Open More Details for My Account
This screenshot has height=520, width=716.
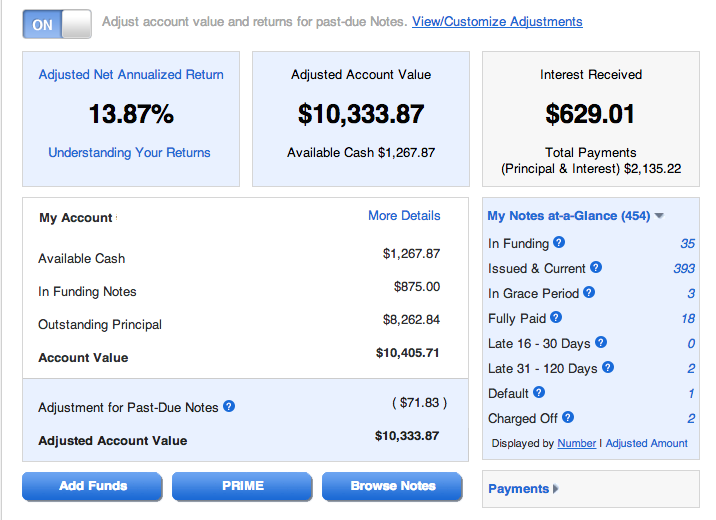coord(404,215)
